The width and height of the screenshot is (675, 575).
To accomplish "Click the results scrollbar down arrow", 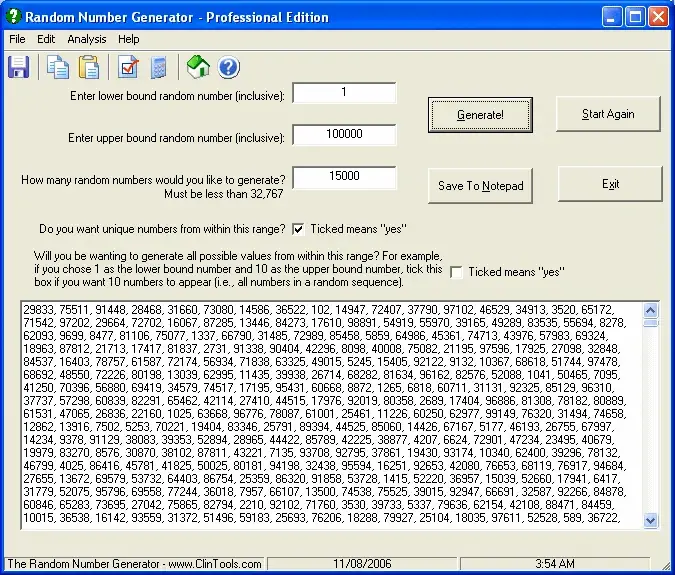I will tap(650, 520).
